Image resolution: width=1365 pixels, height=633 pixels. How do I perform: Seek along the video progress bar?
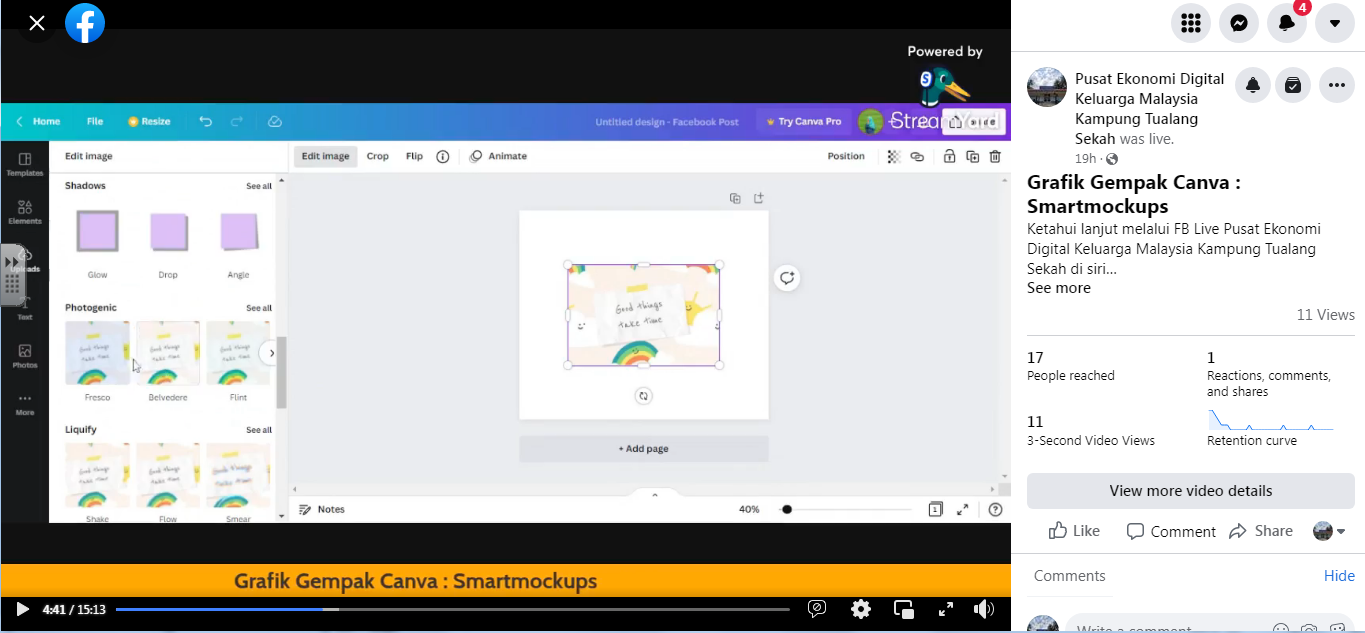click(x=452, y=609)
